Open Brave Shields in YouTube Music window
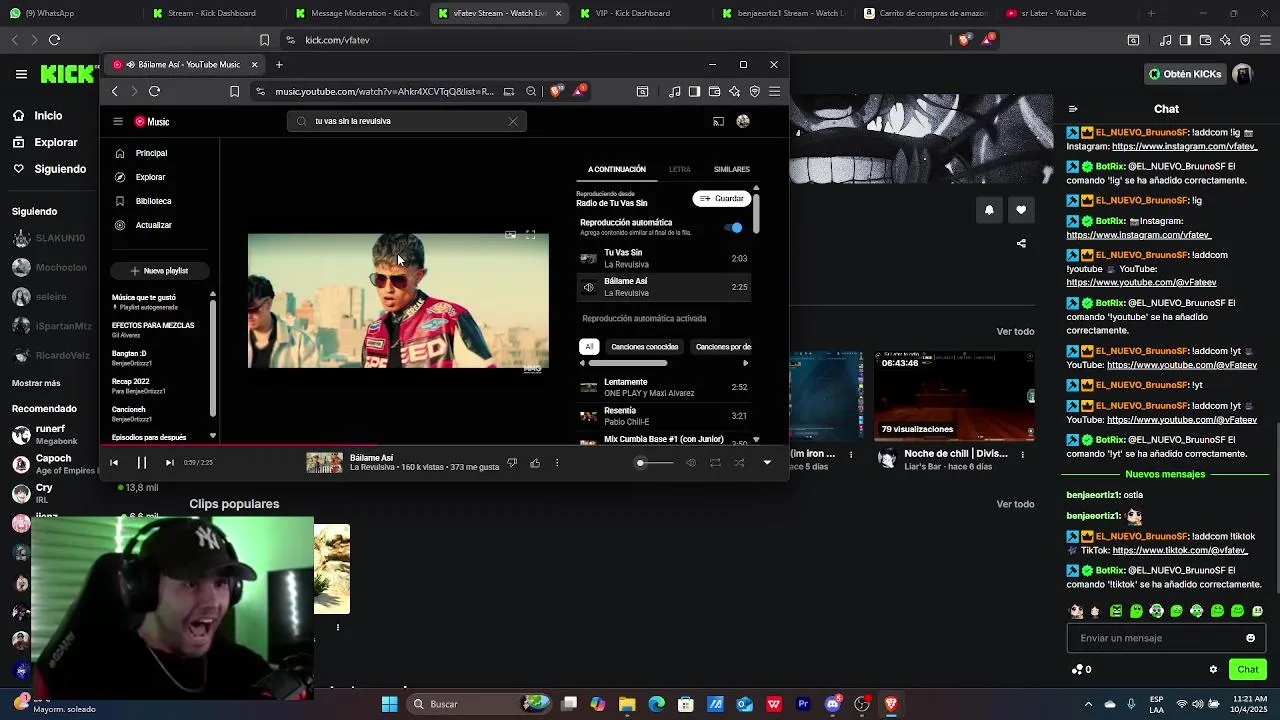Image resolution: width=1280 pixels, height=720 pixels. tap(557, 91)
